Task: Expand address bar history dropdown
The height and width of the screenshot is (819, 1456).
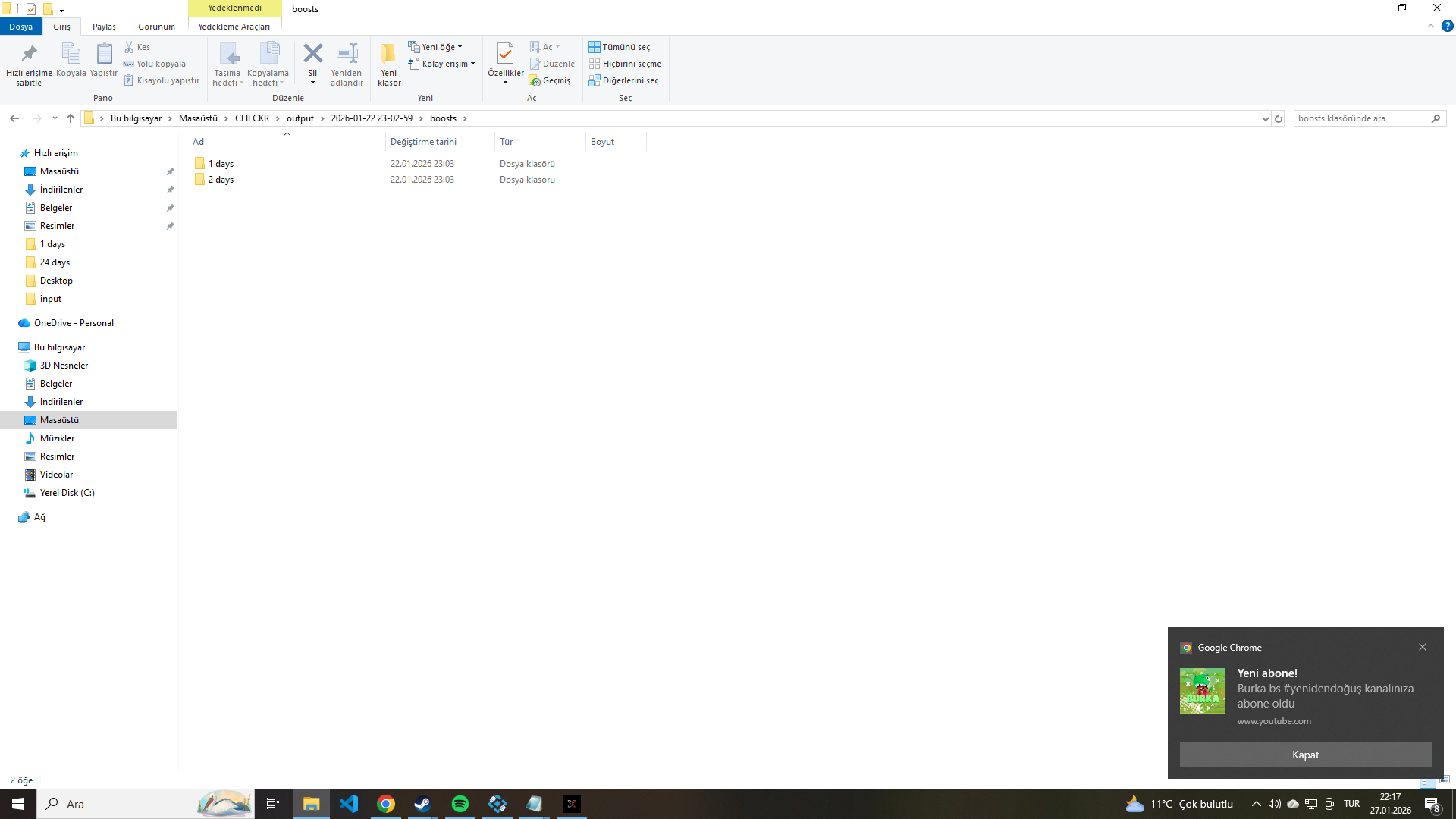Action: pos(1265,118)
